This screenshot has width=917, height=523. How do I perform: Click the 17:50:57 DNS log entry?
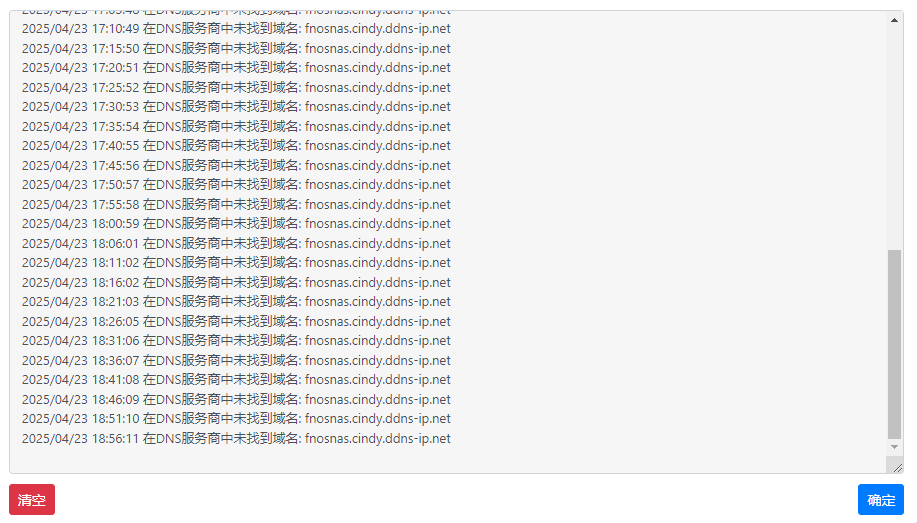(236, 185)
